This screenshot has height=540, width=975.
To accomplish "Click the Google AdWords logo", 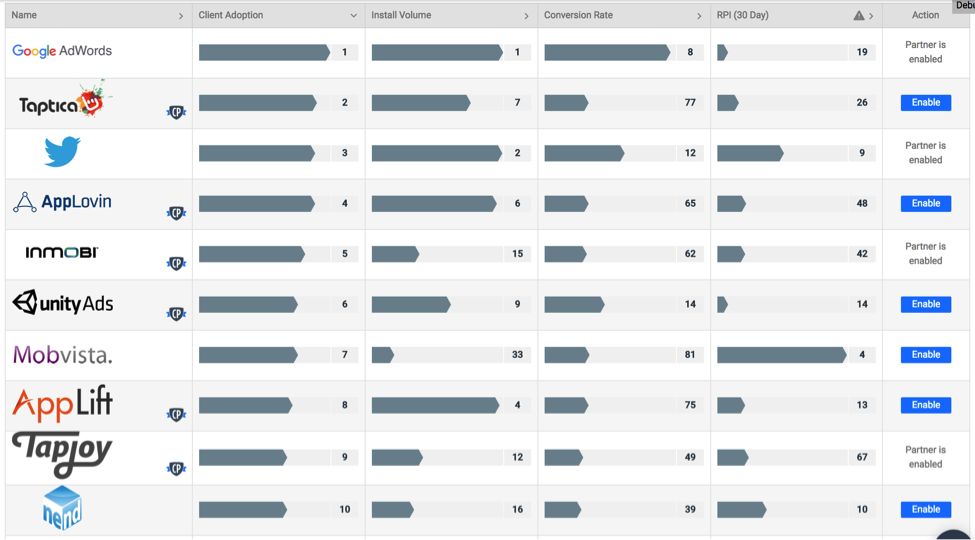I will coord(62,51).
